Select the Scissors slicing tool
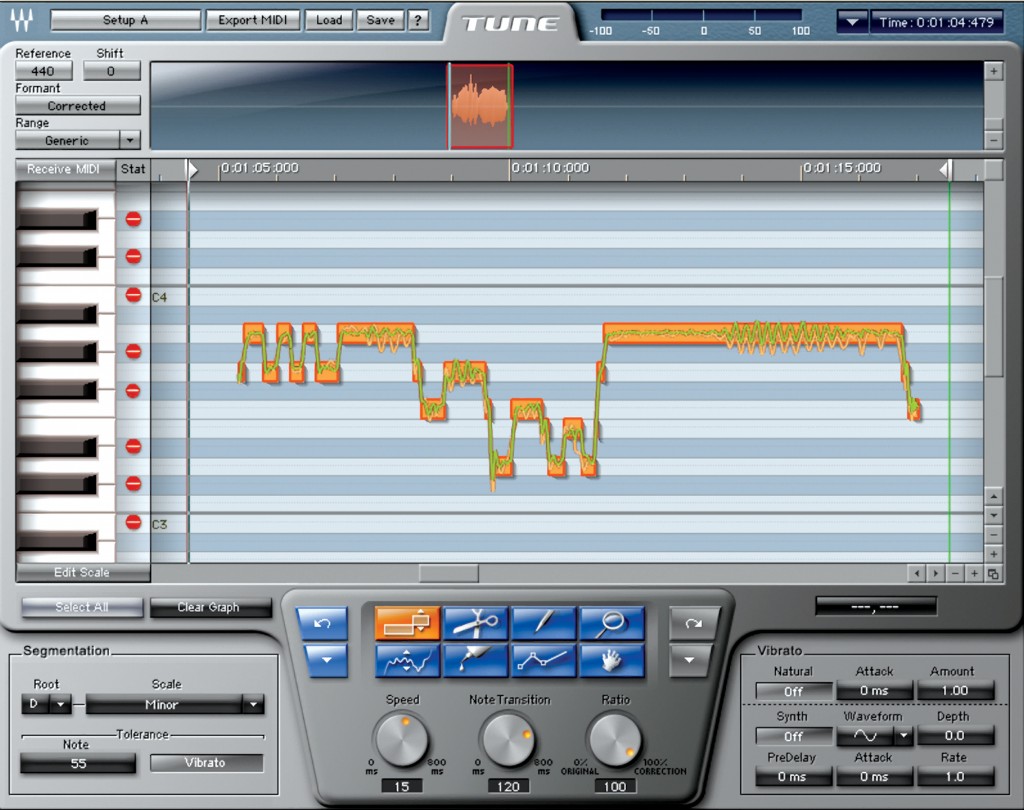The height and width of the screenshot is (810, 1024). click(x=475, y=621)
